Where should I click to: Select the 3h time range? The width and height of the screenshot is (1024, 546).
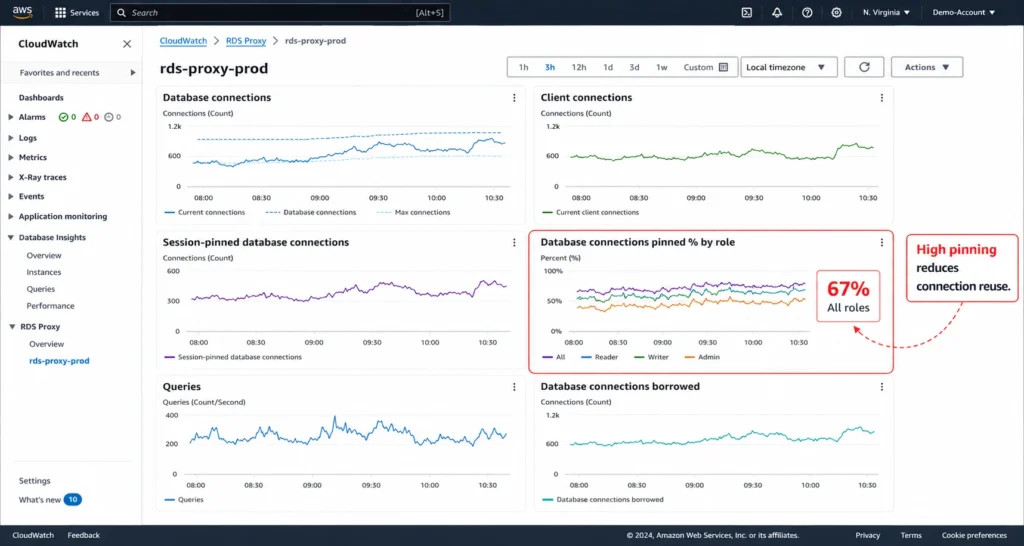click(550, 67)
